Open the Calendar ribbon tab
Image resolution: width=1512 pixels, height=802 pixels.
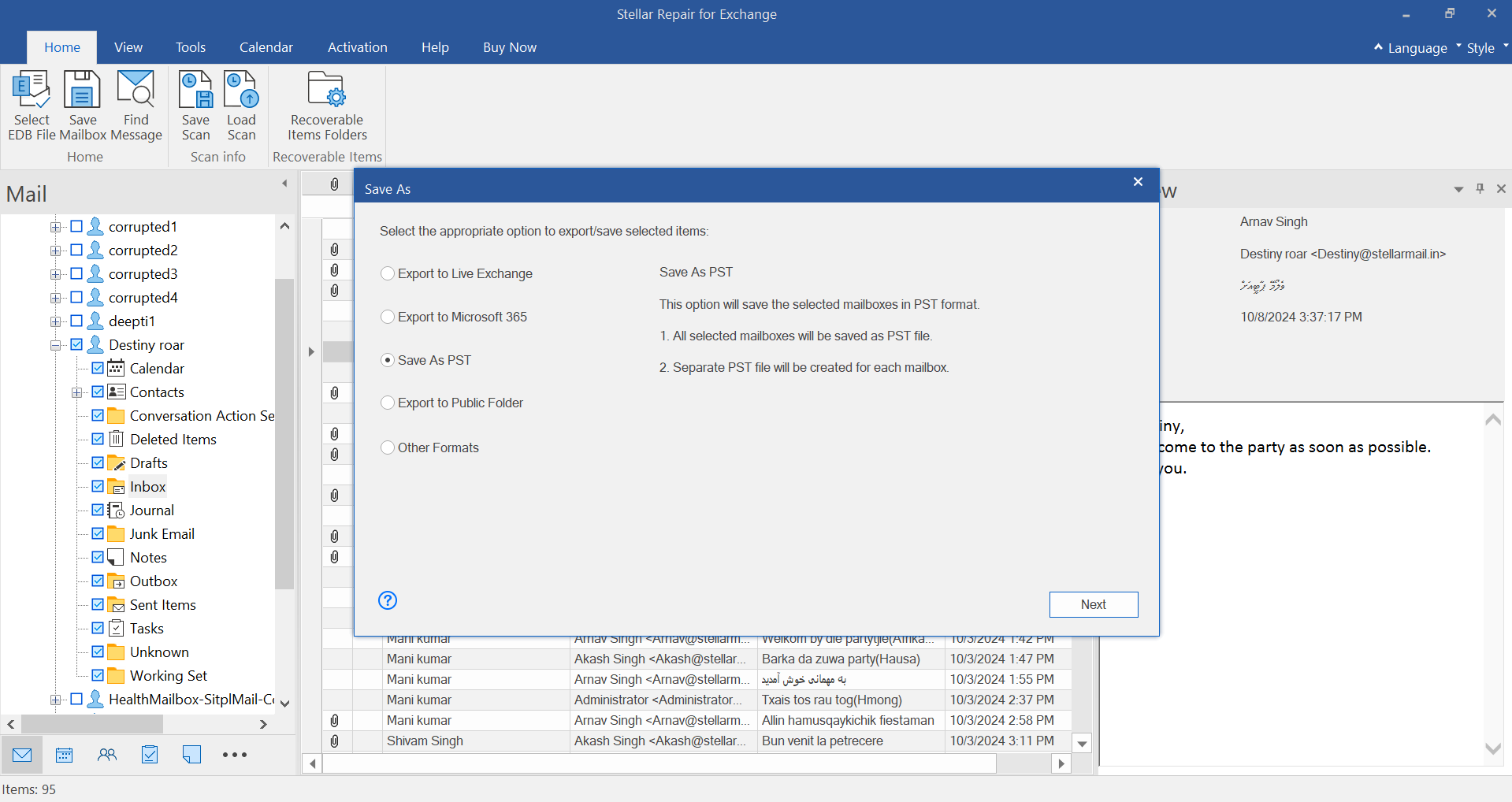[x=266, y=47]
